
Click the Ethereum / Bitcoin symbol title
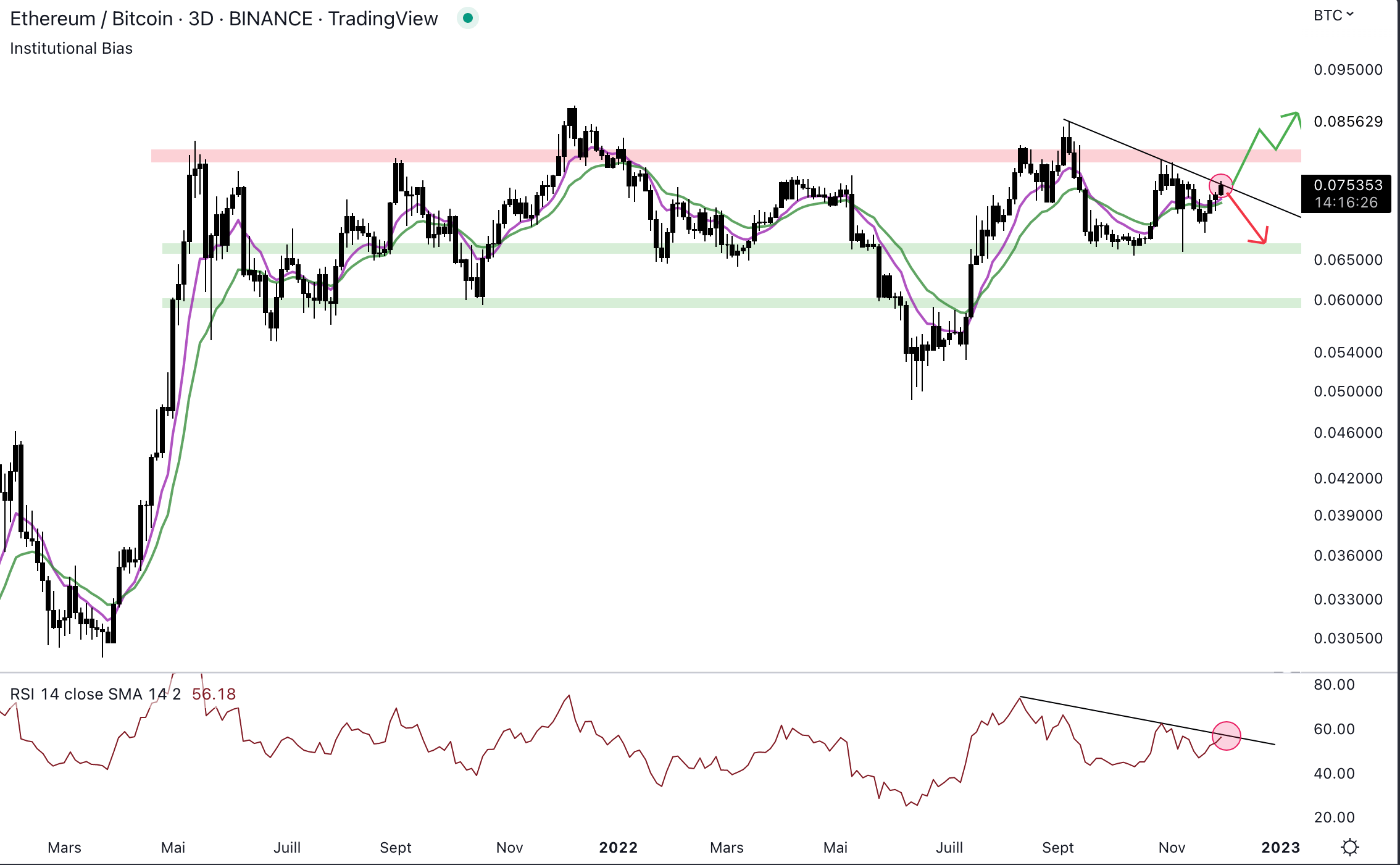[91, 19]
